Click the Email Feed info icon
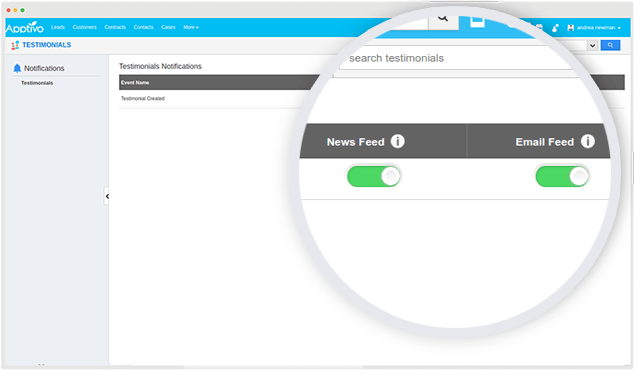 click(588, 141)
